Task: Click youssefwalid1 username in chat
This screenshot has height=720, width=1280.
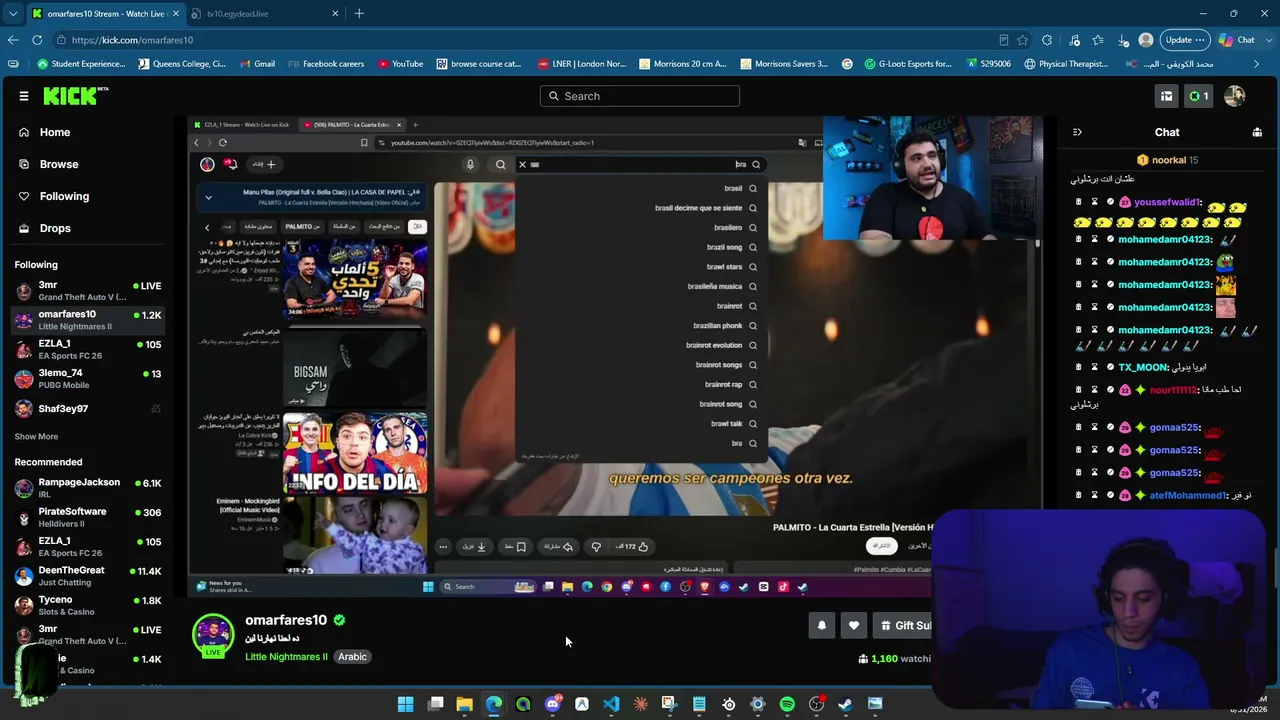Action: 1167,202
